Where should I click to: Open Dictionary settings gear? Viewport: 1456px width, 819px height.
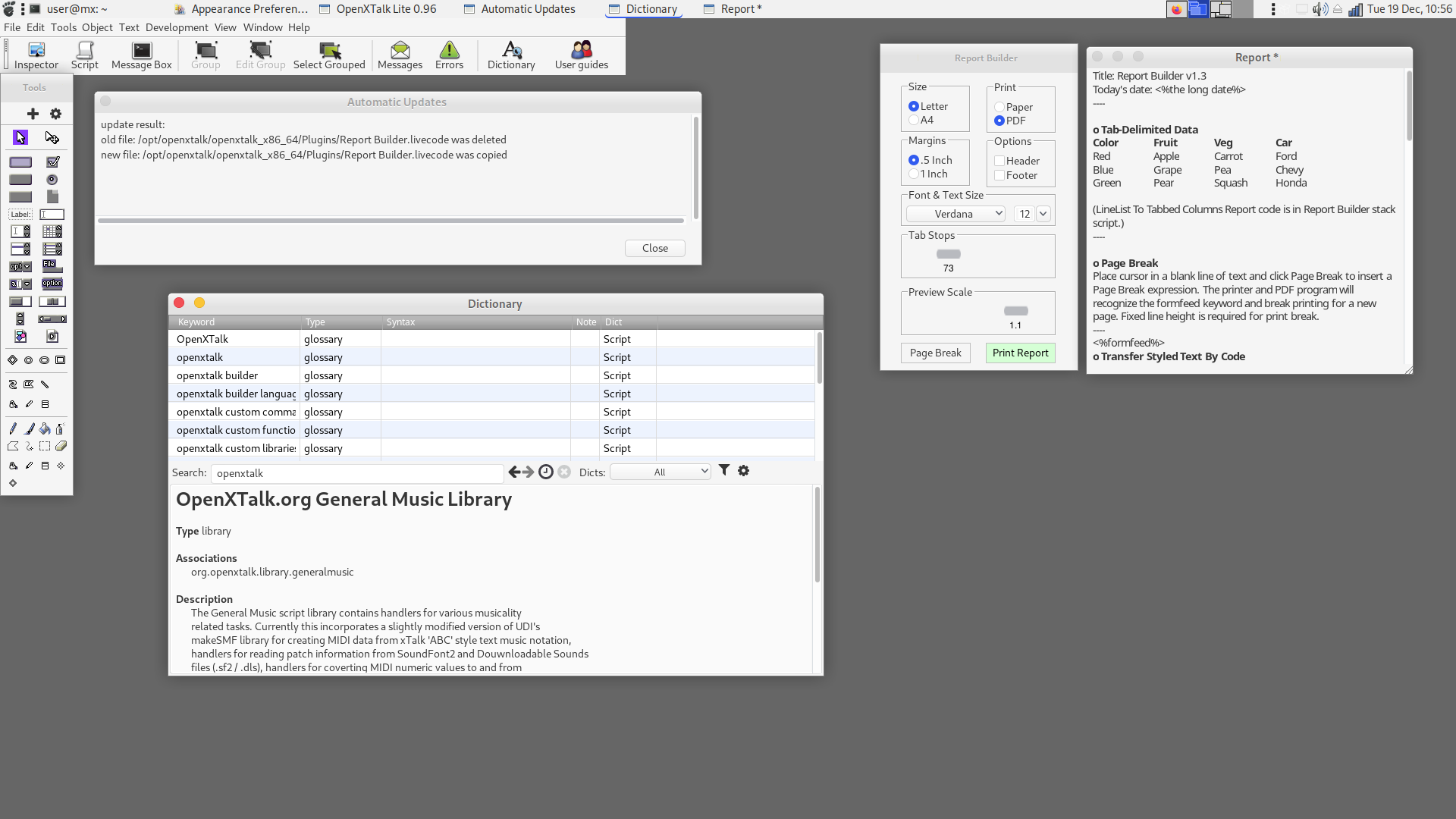pyautogui.click(x=744, y=471)
